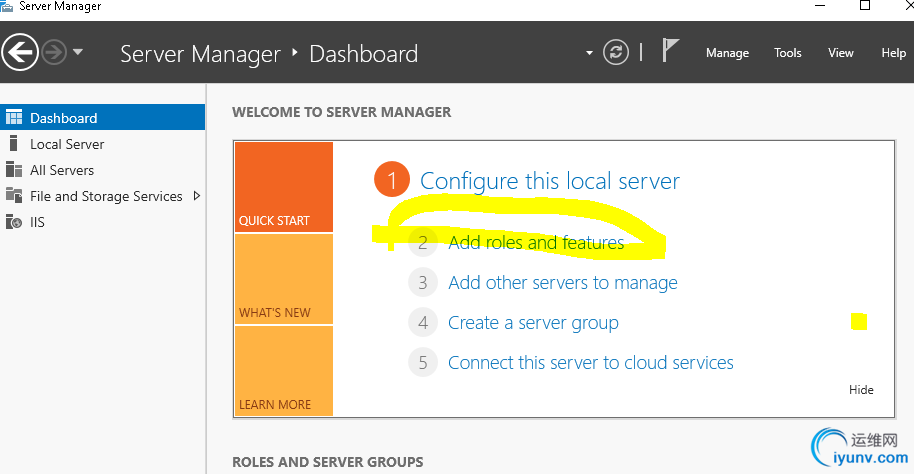Select IIS in the sidebar
This screenshot has width=914, height=474.
[103, 222]
